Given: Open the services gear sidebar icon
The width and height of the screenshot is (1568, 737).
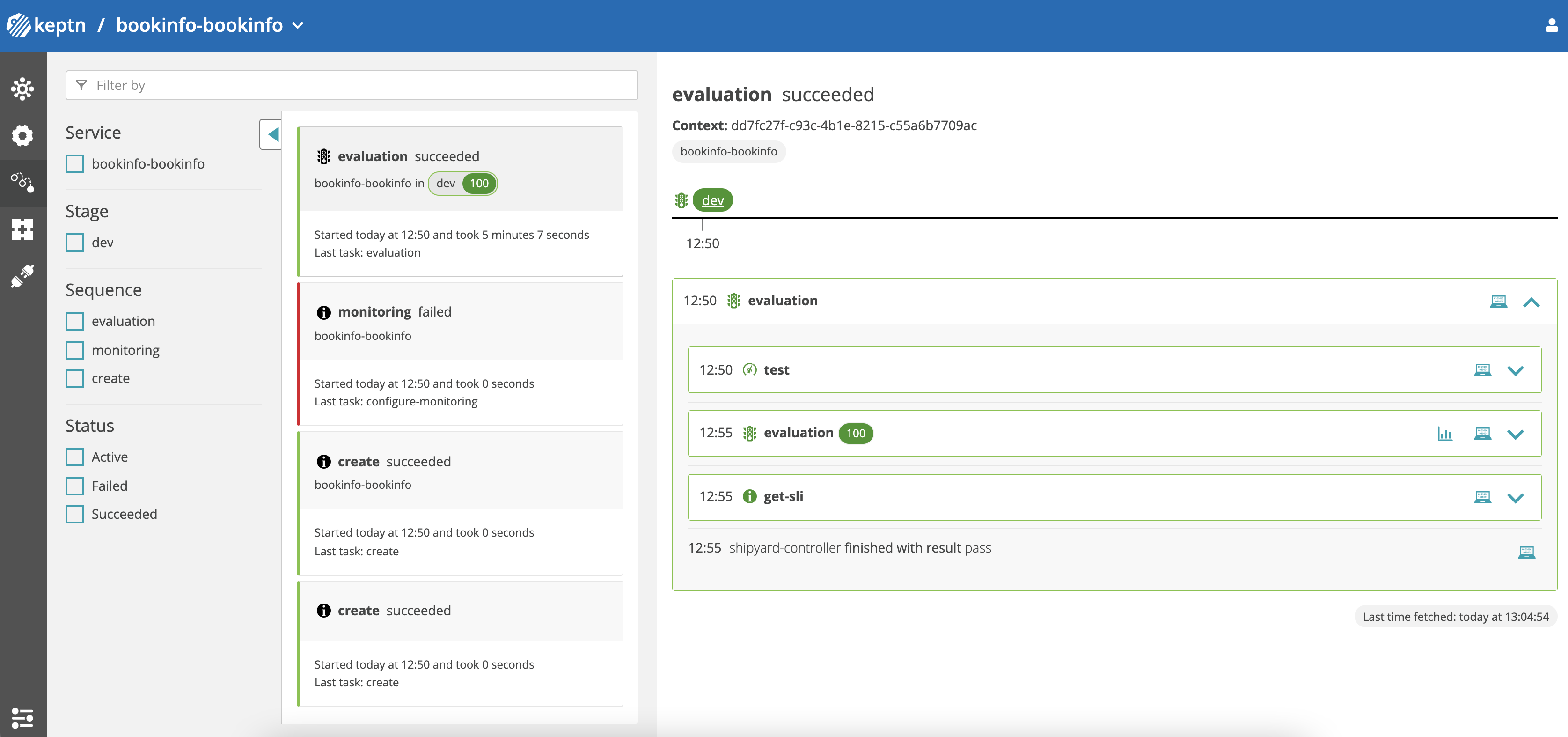Looking at the screenshot, I should coord(22,135).
